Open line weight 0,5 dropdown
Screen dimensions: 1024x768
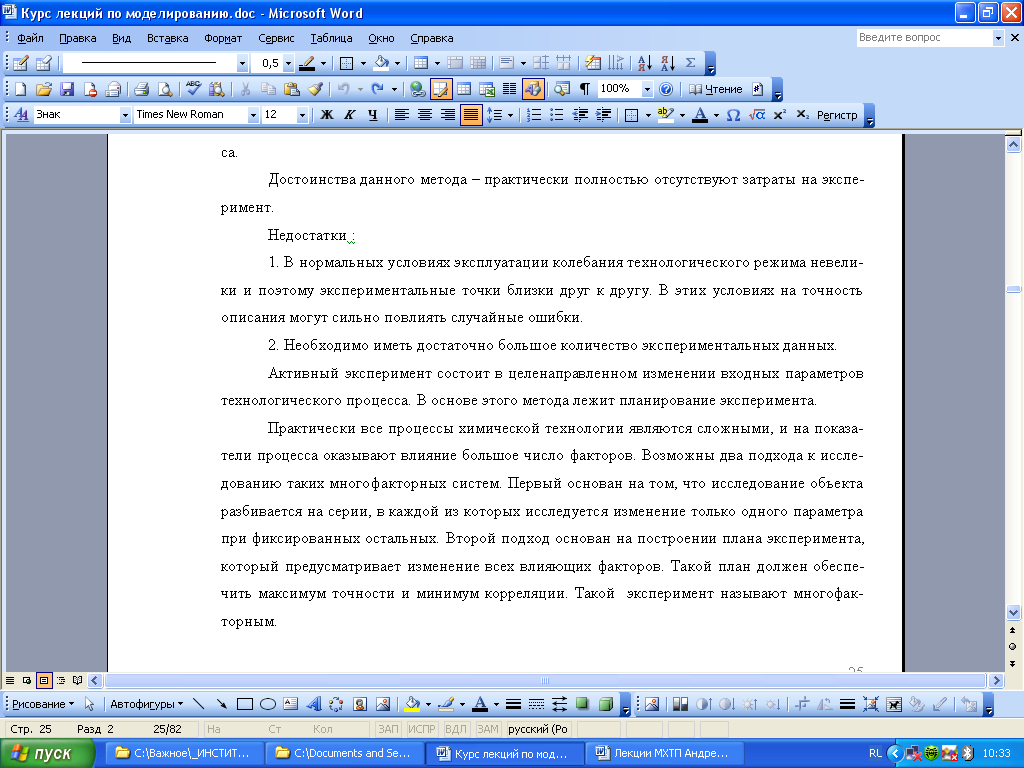click(288, 63)
